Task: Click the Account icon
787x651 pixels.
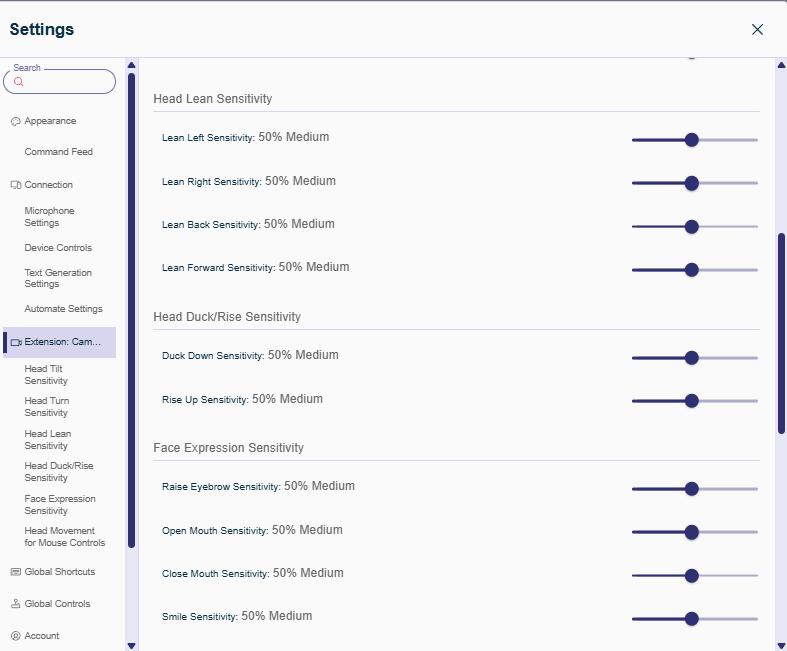Action: 16,636
